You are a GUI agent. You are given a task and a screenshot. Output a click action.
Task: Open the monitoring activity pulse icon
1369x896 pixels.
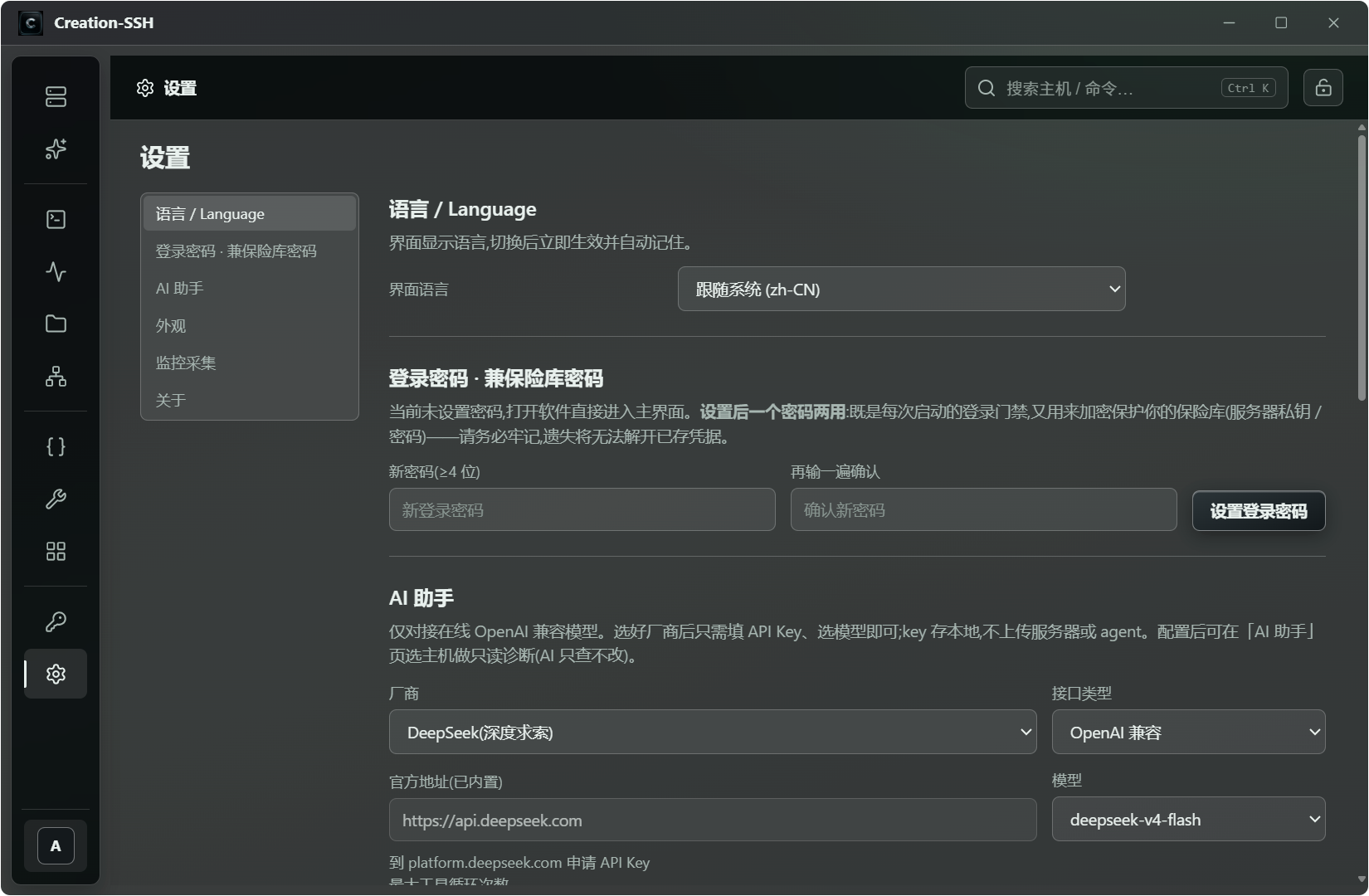click(56, 271)
